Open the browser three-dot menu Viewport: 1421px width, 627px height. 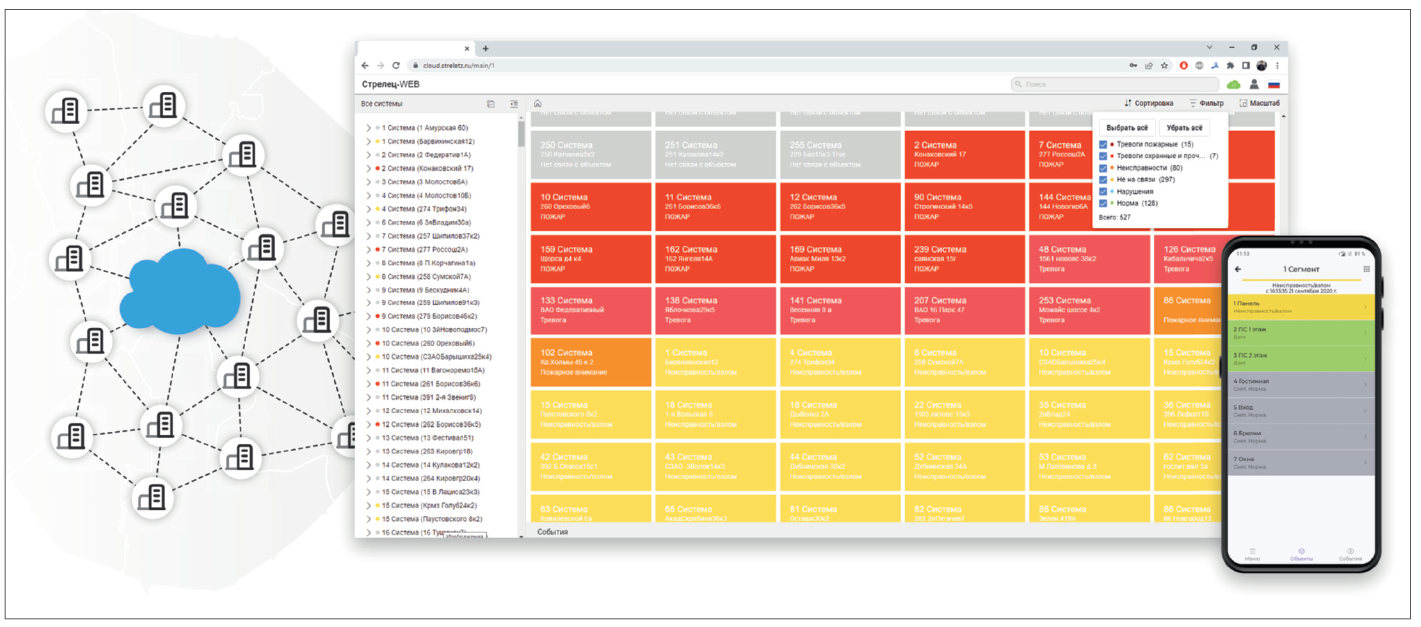1277,65
